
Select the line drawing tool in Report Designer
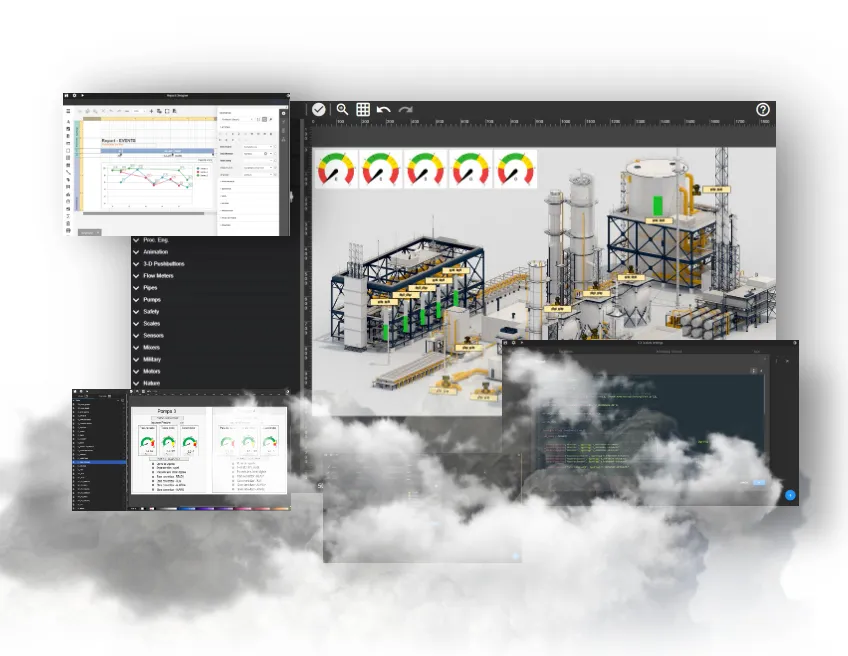[68, 172]
